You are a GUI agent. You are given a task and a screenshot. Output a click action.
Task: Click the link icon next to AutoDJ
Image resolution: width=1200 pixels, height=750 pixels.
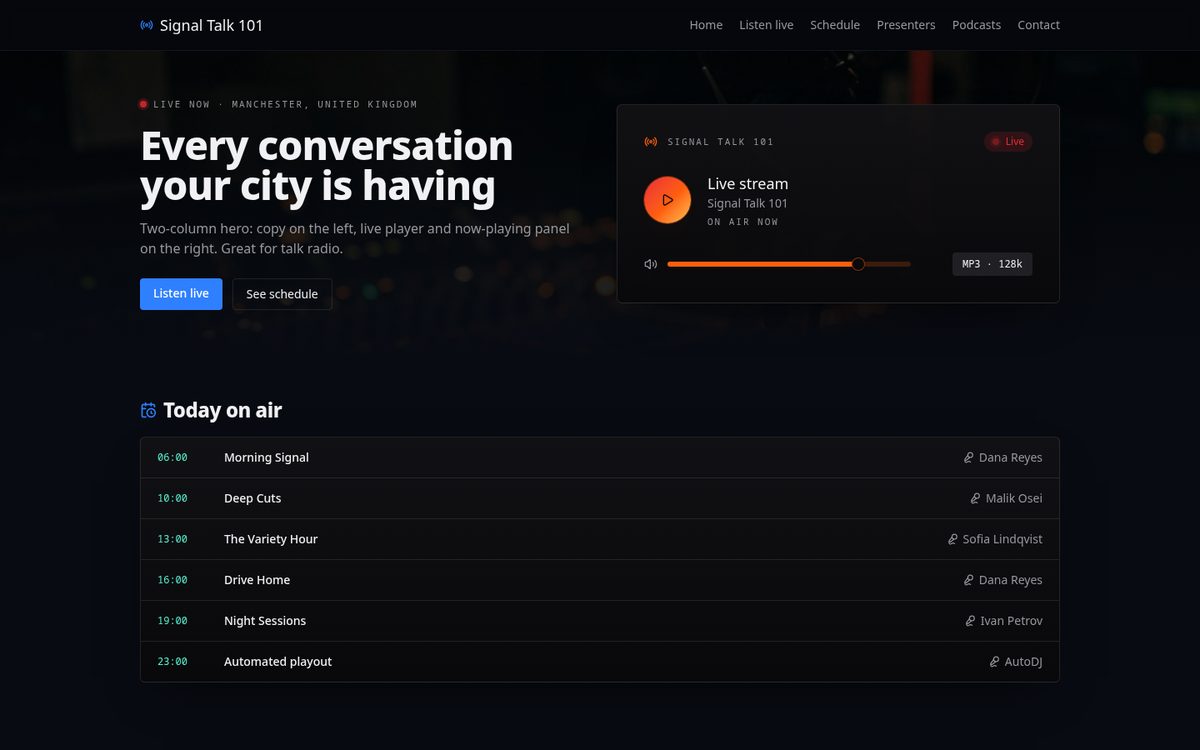click(x=994, y=662)
